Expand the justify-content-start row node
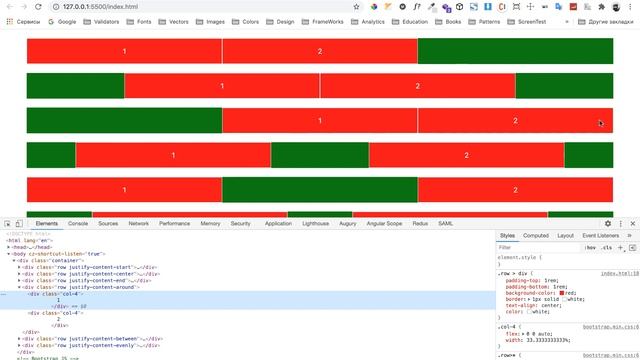 click(x=19, y=267)
